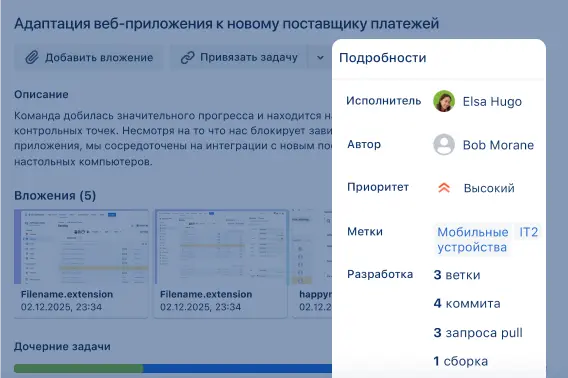
Task: Click the paperclip attachment icon
Action: coord(32,57)
